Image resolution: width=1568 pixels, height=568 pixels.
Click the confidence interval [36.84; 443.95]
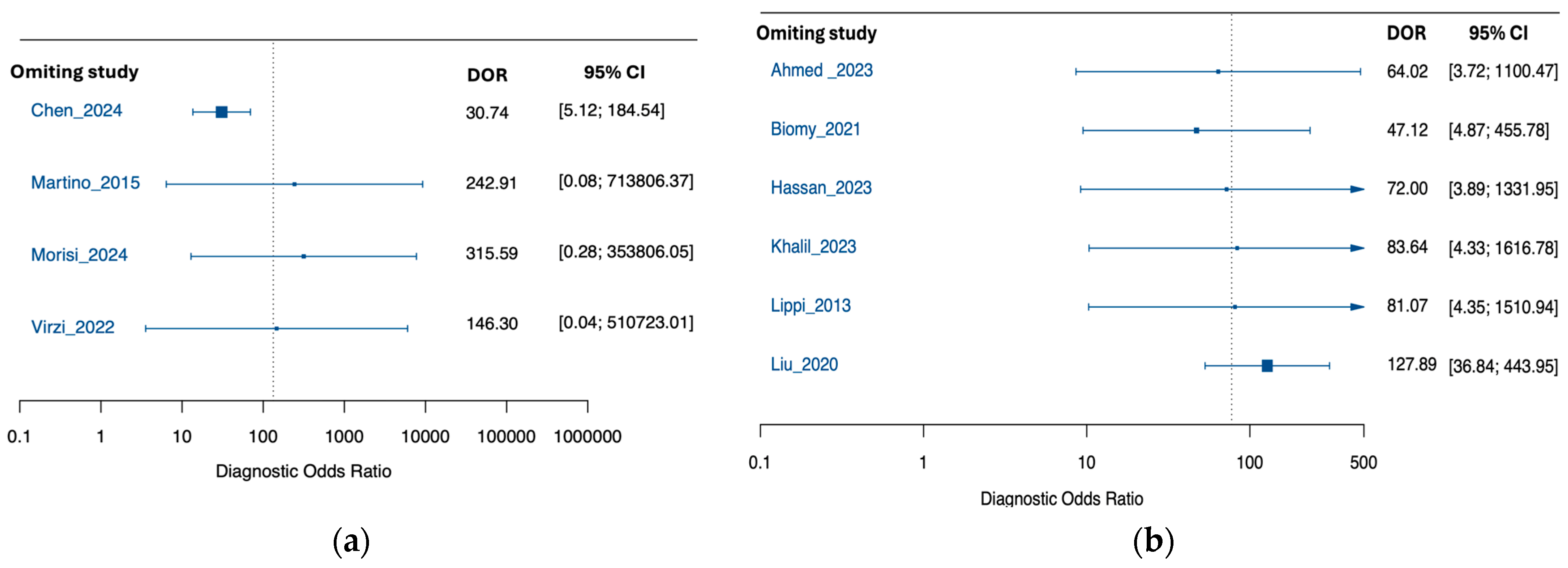[x=1503, y=367]
